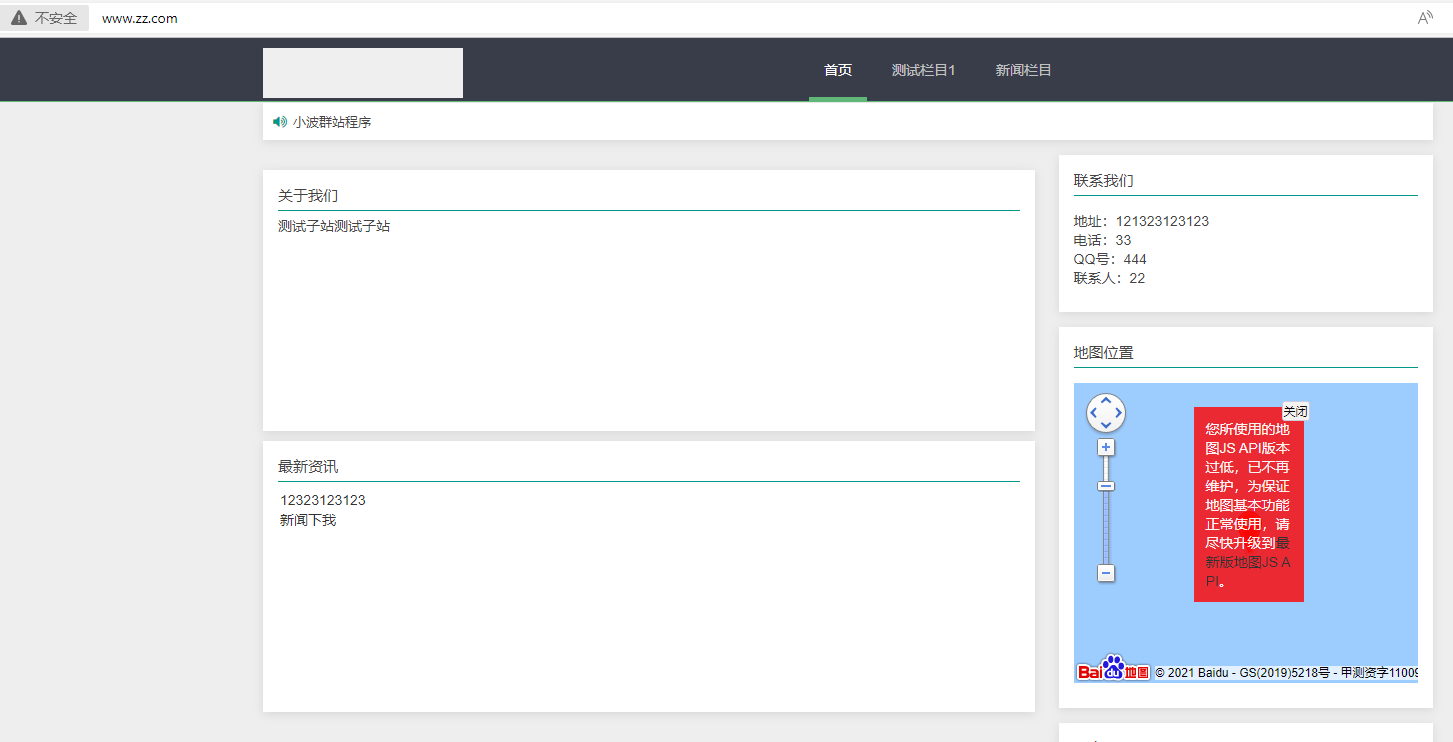Follow the 最新版地图JS API link
The height and width of the screenshot is (742, 1453).
tap(1248, 562)
